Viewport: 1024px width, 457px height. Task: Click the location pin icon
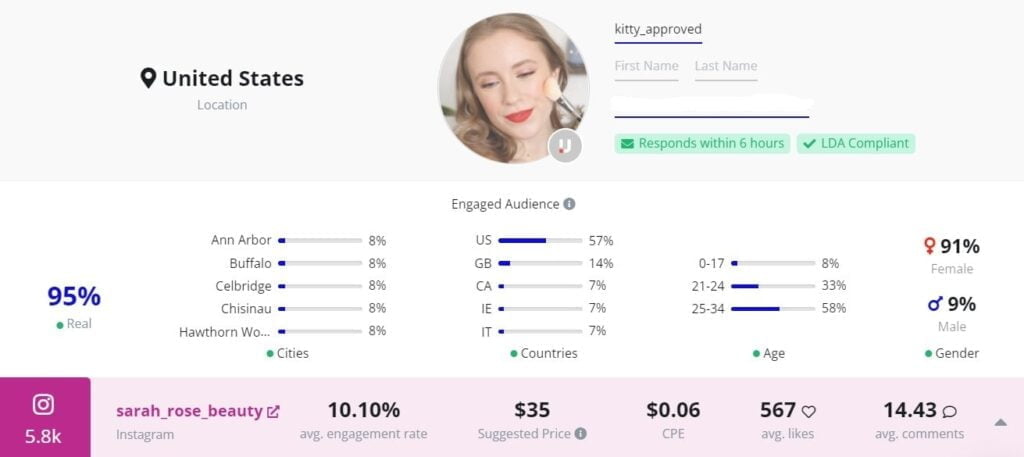(x=148, y=78)
